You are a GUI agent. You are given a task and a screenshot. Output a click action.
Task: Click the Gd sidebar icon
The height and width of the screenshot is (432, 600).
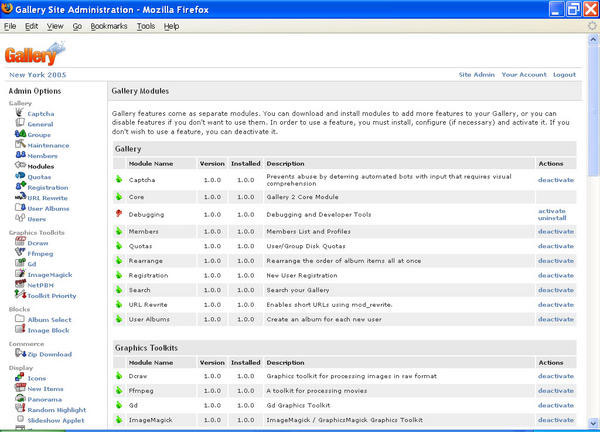click(20, 262)
